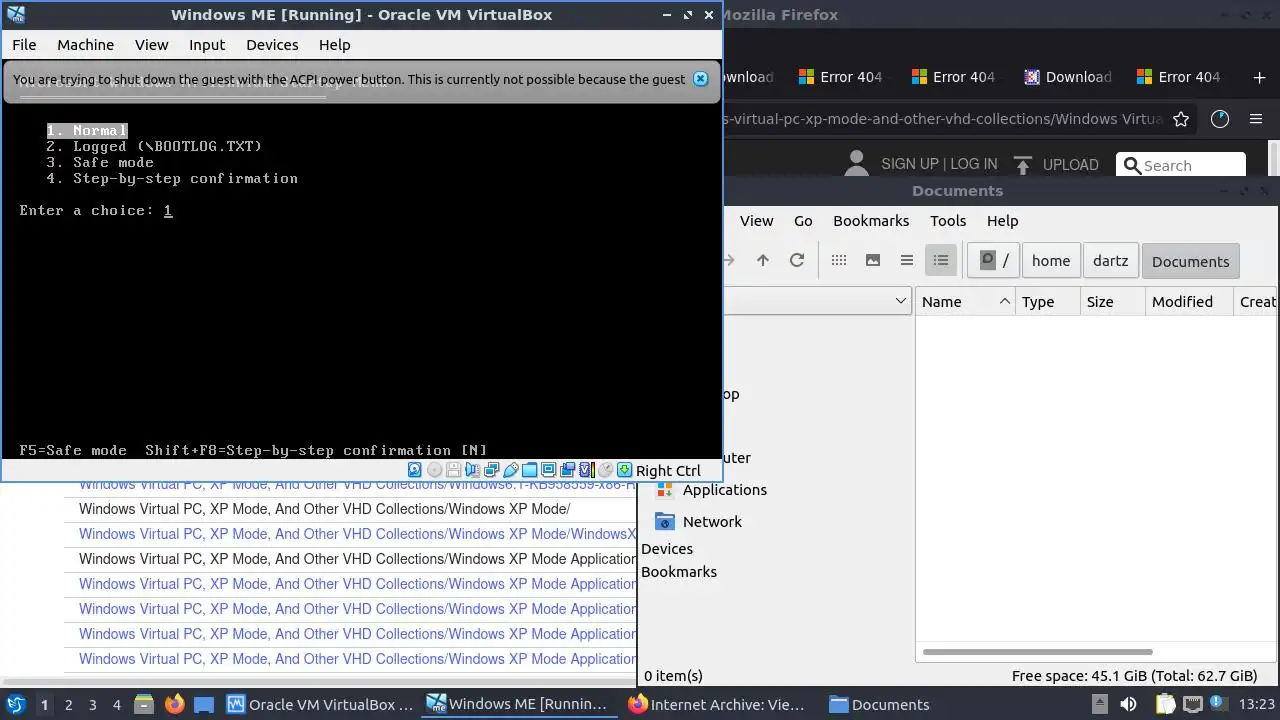Click the horizontal scrollbar in file list
This screenshot has width=1280, height=720.
coord(1037,652)
